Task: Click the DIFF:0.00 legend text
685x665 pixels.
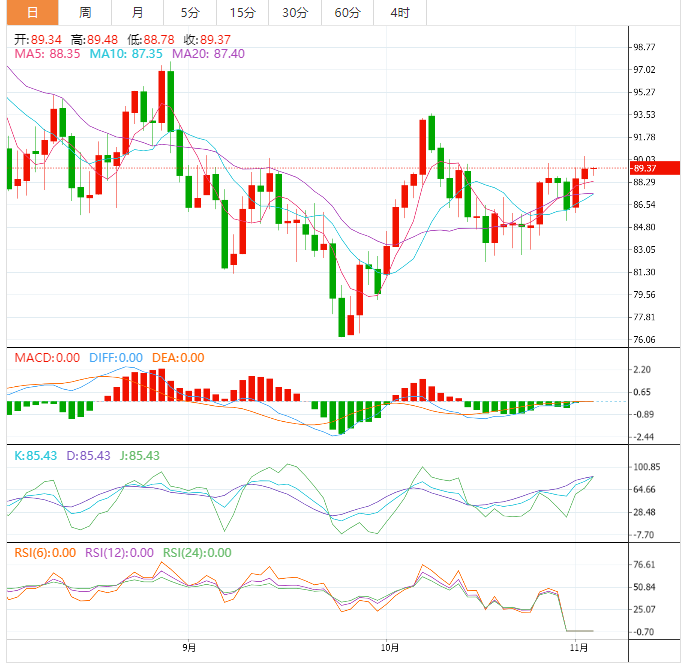Action: tap(115, 357)
